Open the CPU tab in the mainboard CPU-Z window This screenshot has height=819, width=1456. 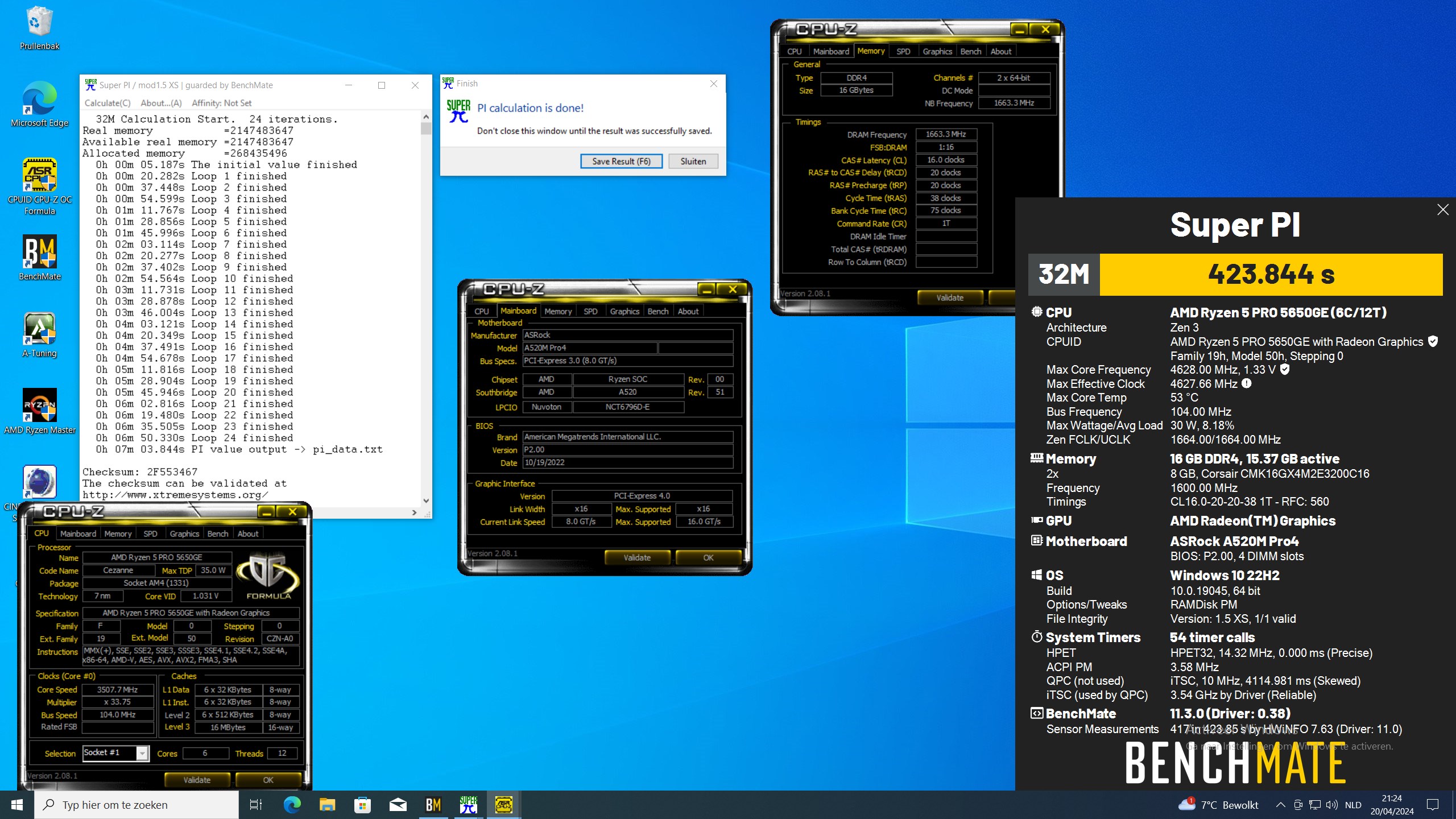tap(482, 311)
